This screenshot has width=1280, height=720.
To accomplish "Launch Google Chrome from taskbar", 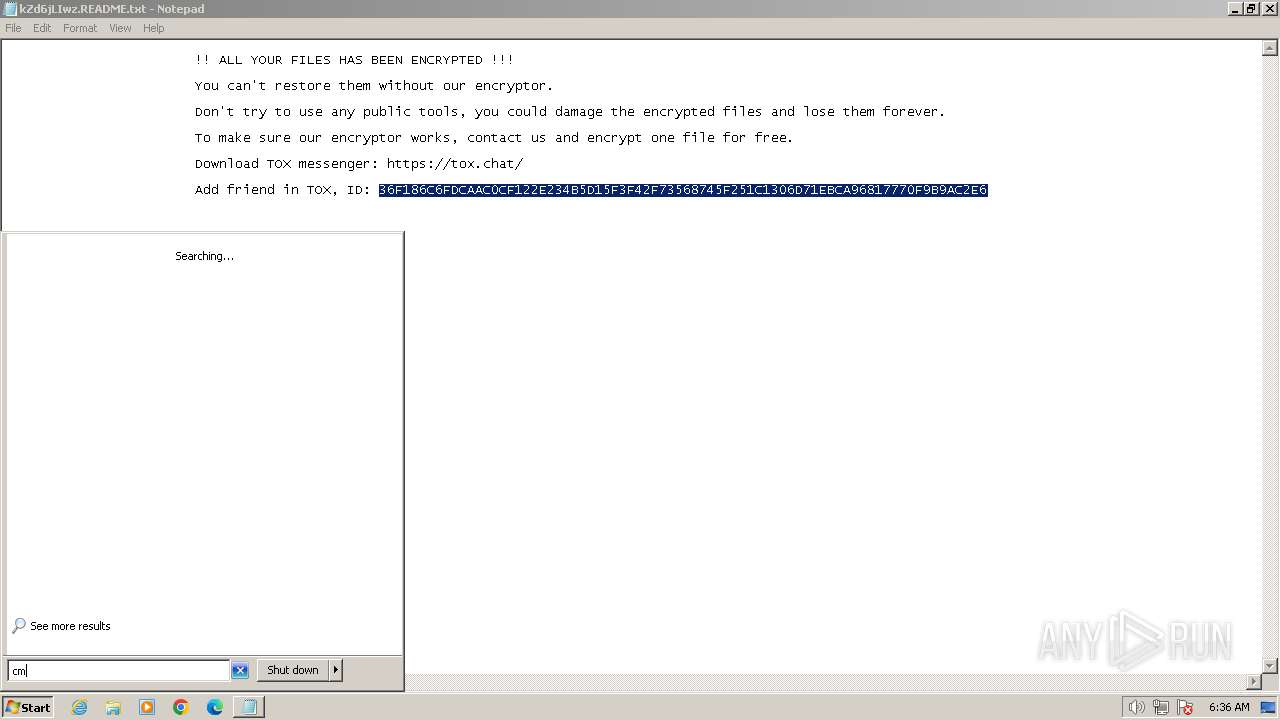I will click(181, 707).
